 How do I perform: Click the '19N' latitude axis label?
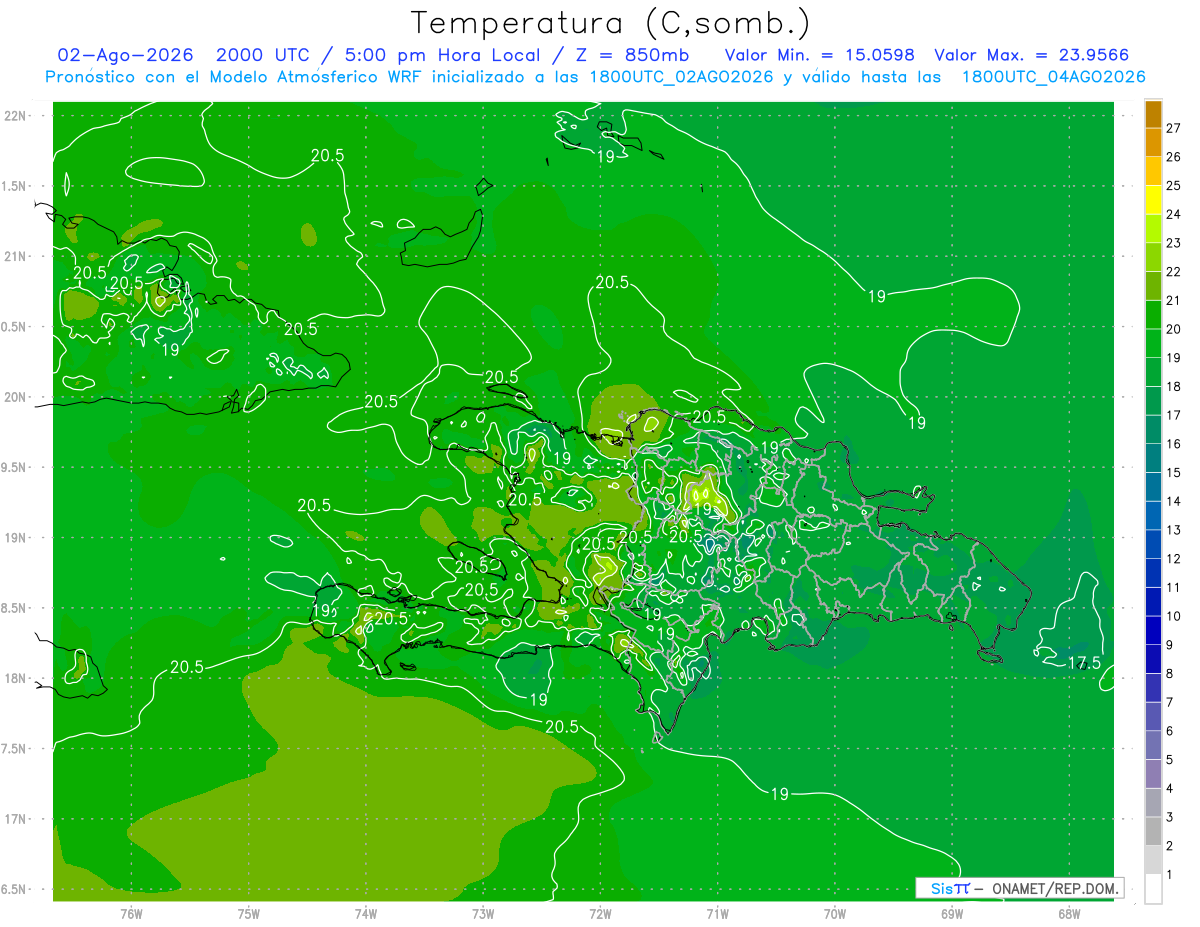click(x=17, y=538)
